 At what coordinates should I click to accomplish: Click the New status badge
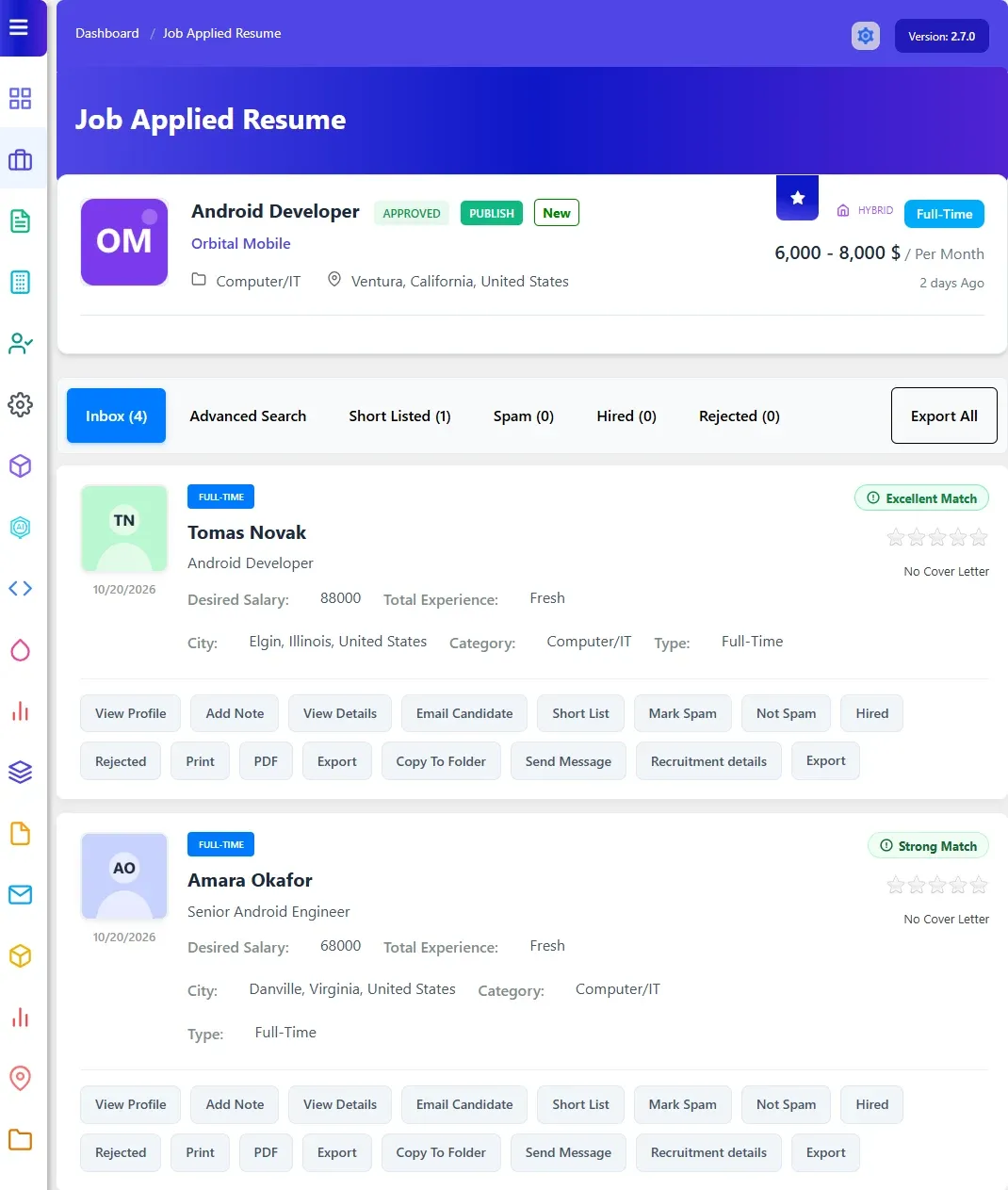click(556, 213)
